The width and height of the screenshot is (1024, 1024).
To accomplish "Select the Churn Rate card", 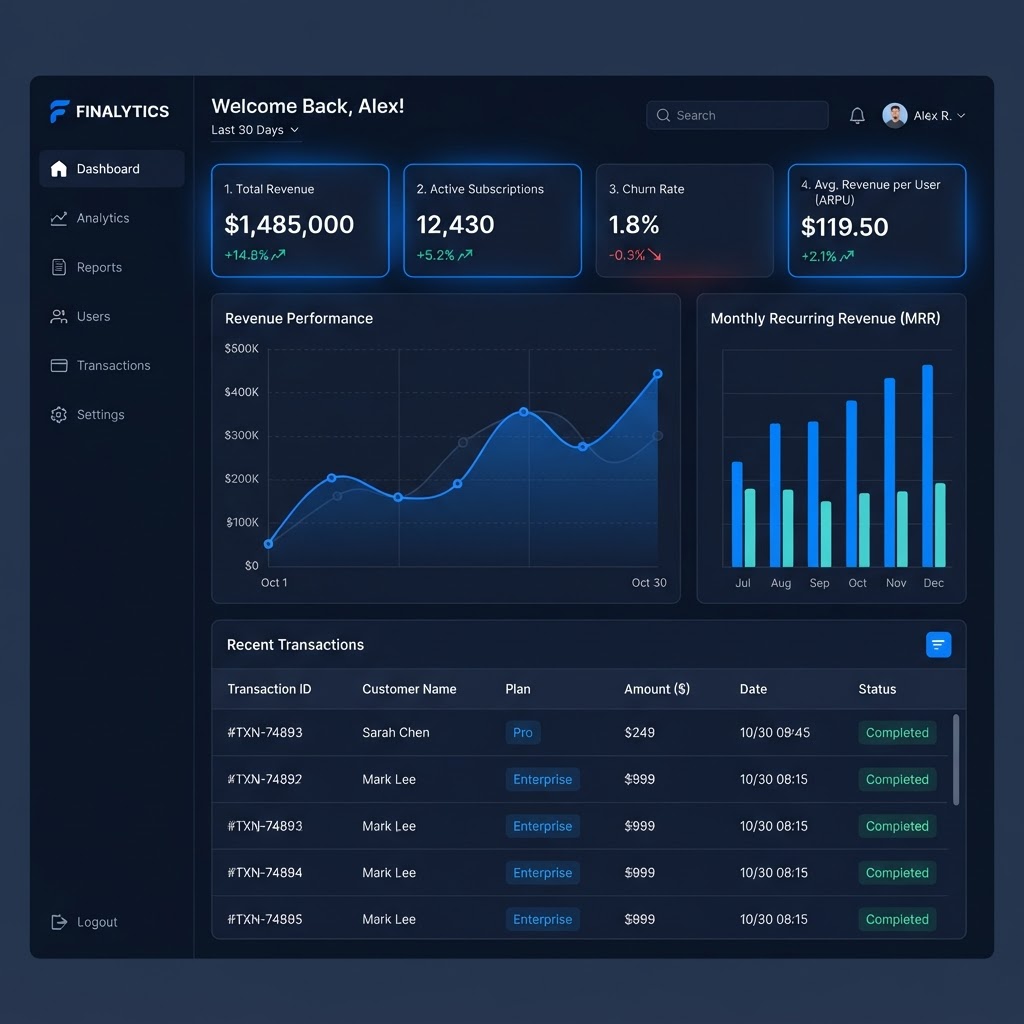I will click(x=684, y=221).
